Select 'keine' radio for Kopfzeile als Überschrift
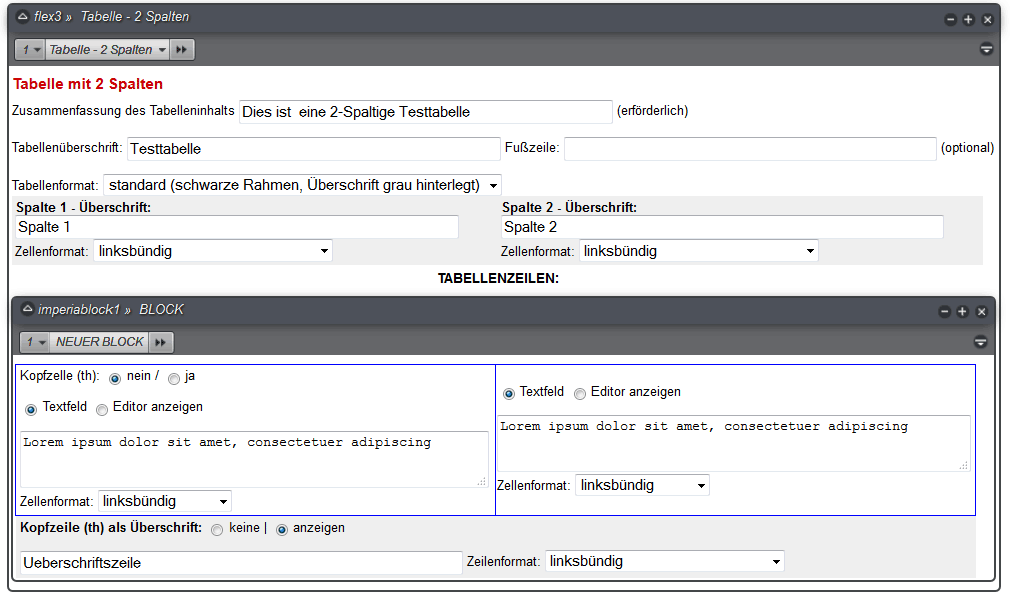The height and width of the screenshot is (594, 1010). [217, 530]
